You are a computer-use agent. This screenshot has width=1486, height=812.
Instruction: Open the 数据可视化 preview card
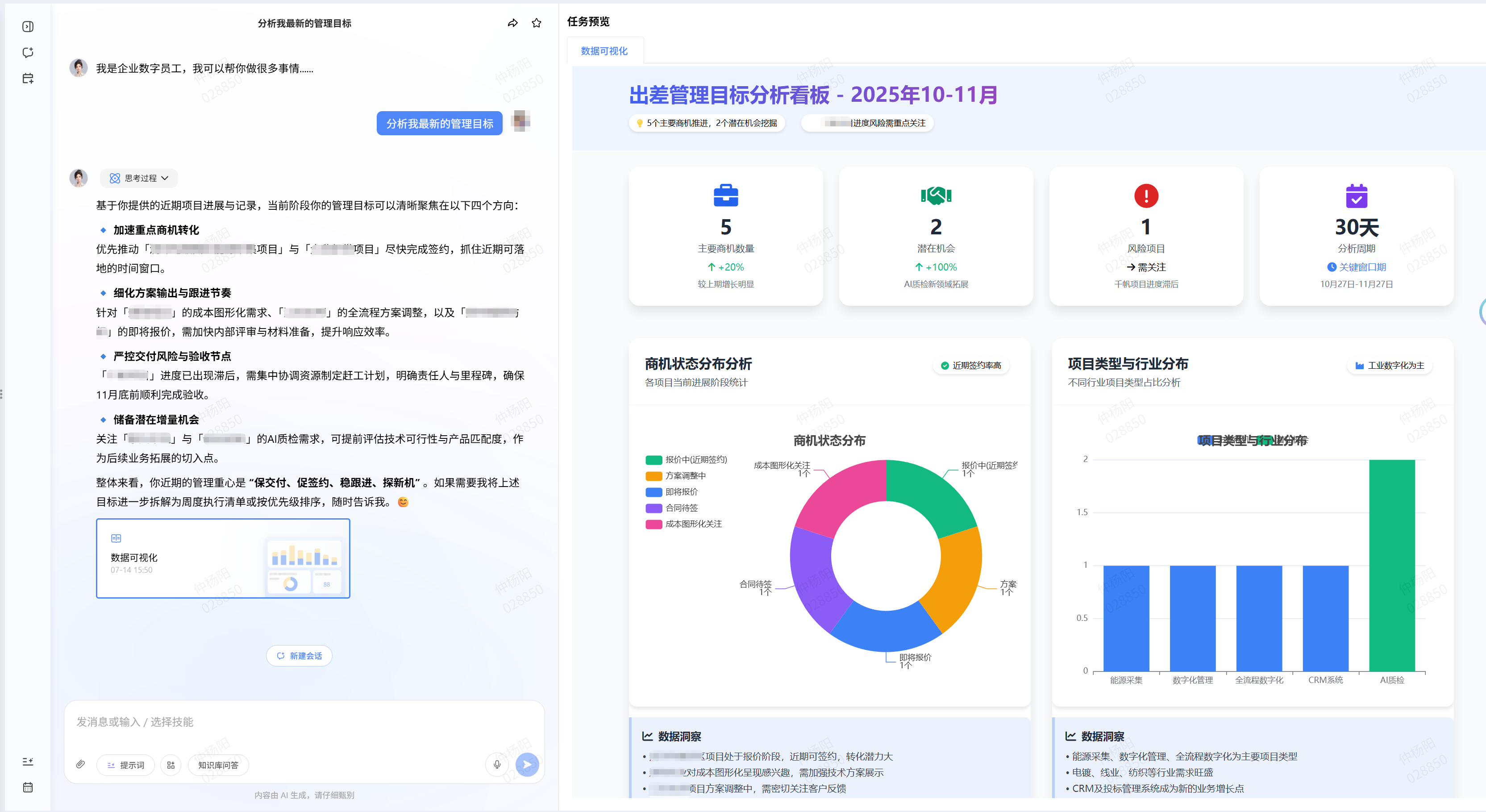tap(223, 558)
